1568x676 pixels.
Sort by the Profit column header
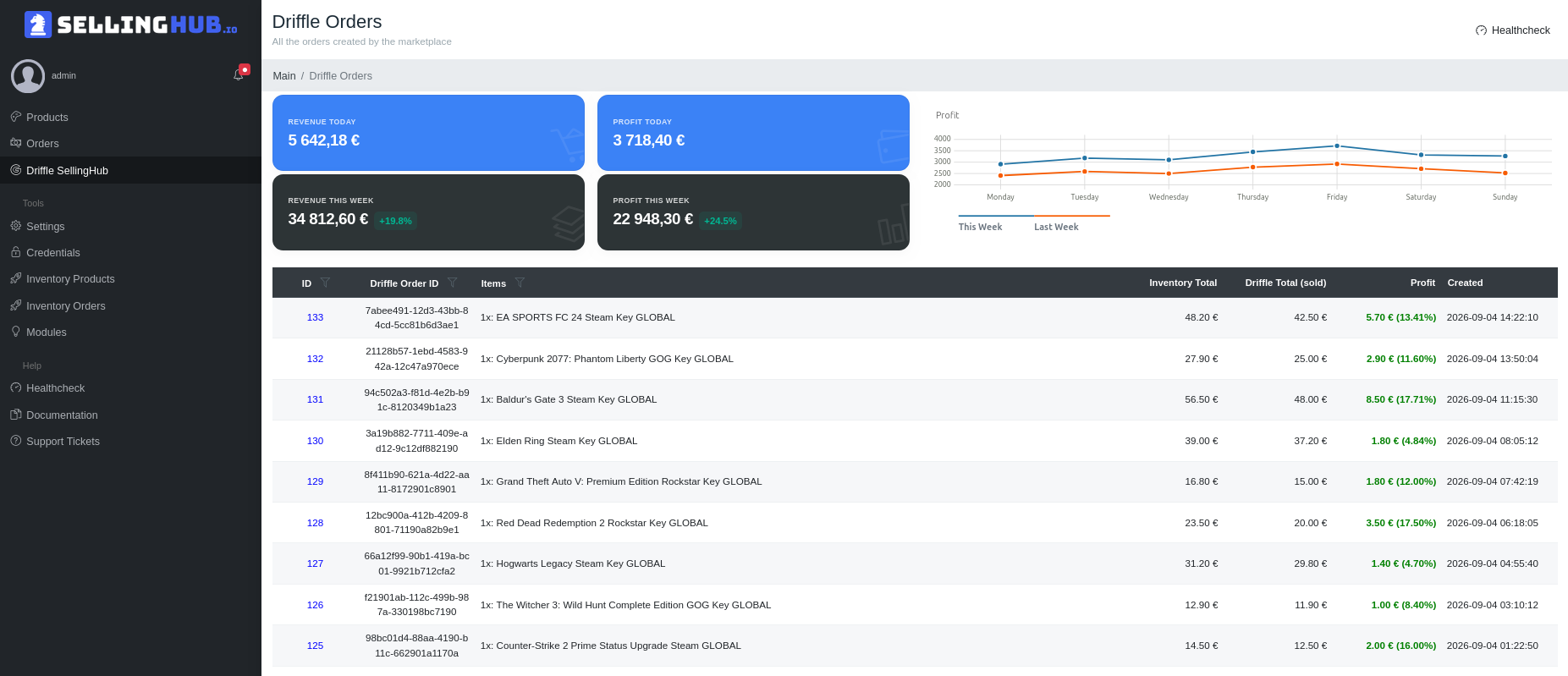point(1422,283)
